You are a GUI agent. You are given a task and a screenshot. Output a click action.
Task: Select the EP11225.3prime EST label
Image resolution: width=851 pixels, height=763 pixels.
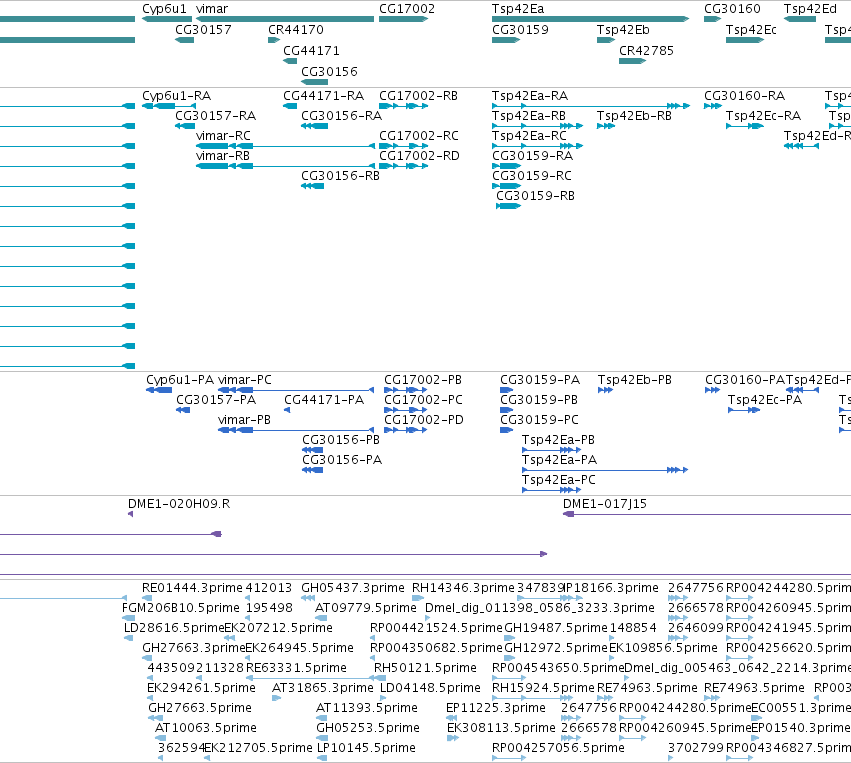click(496, 709)
